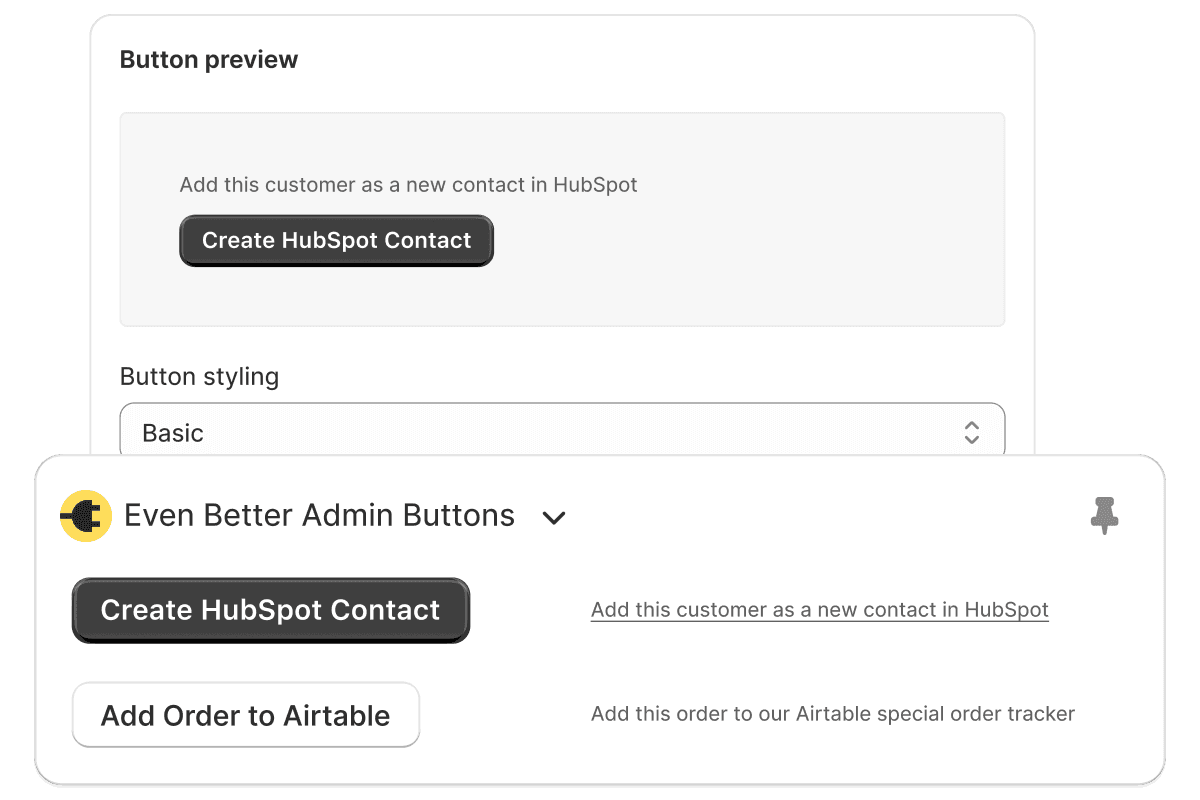Screen dimensions: 1200x800
Task: Click the yellow plug app icon
Action: tap(85, 516)
